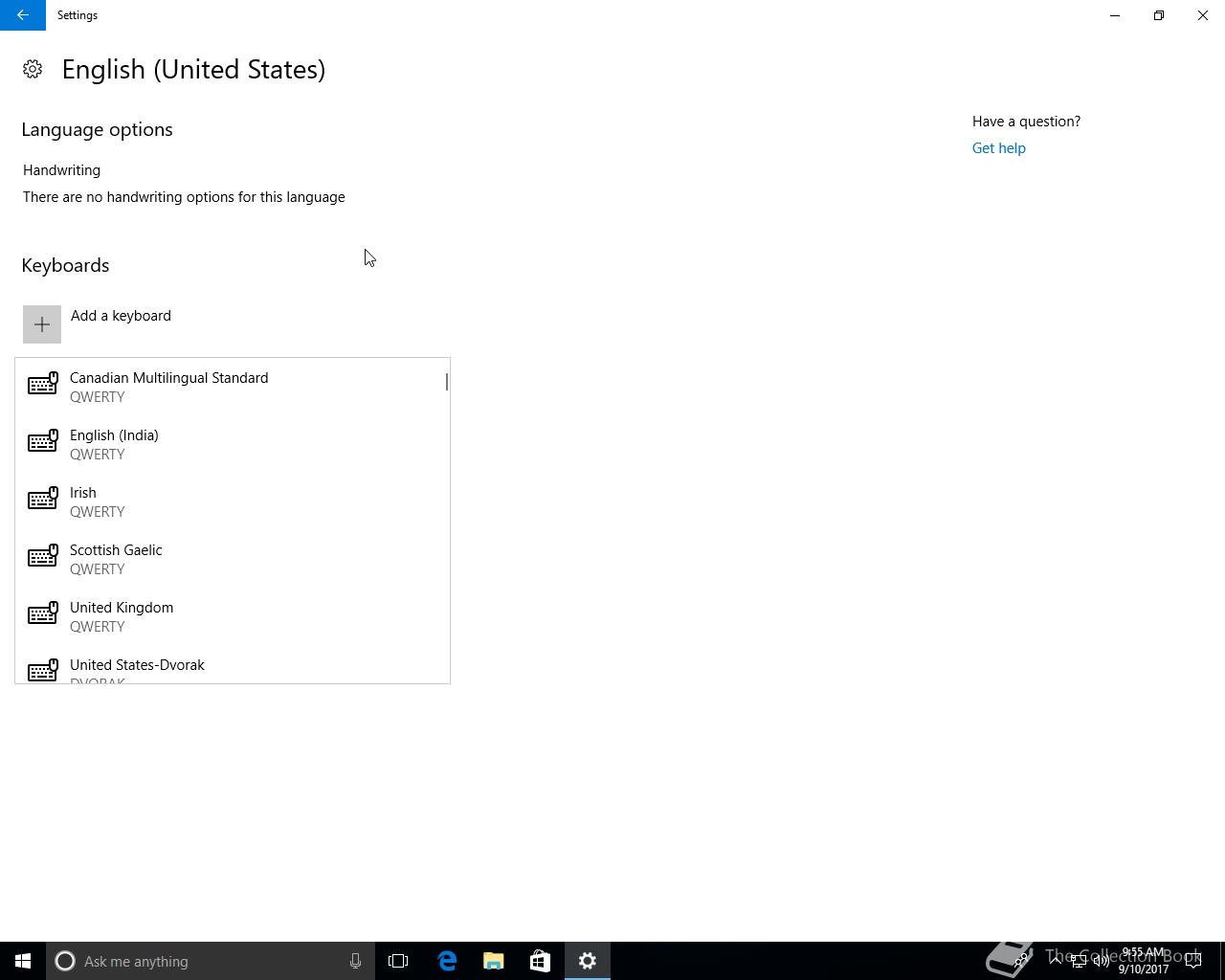Click the Add a keyboard label
Viewport: 1225px width, 980px height.
click(121, 316)
